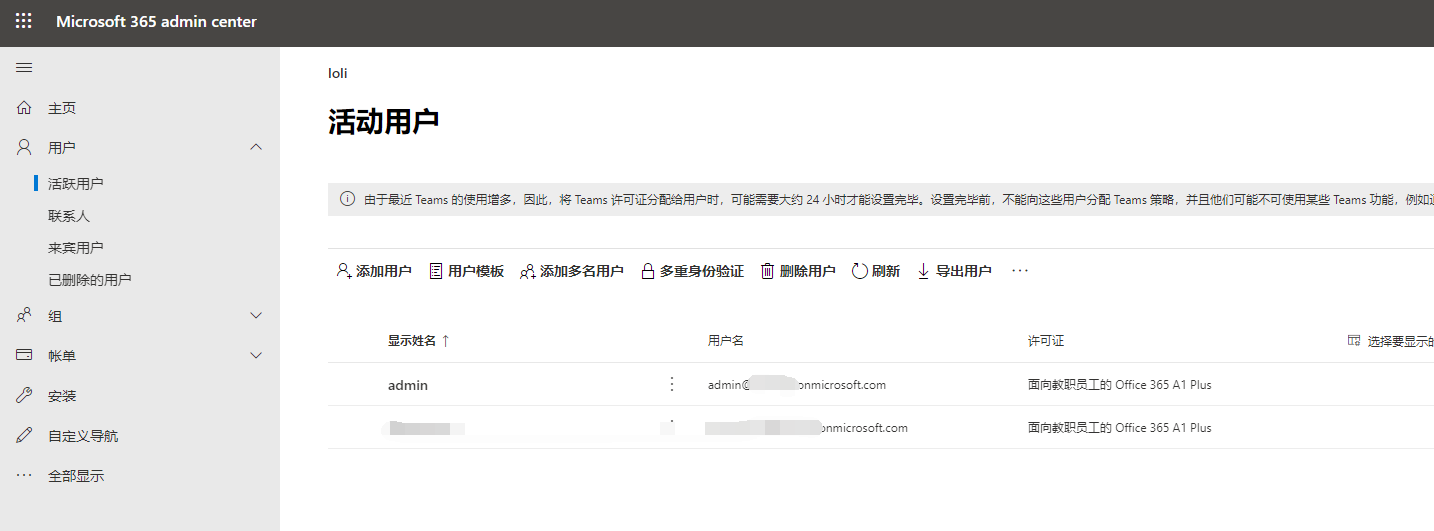Click the loli breadcrumb text

coord(338,73)
